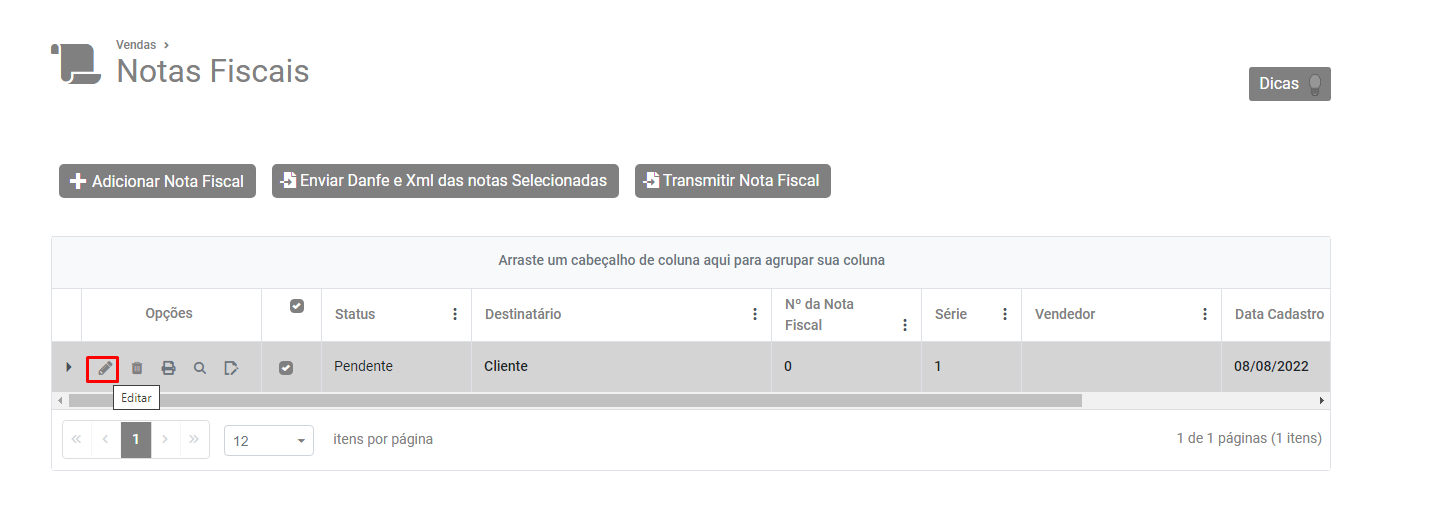The width and height of the screenshot is (1429, 511).
Task: Open the items per page dropdown
Action: (x=269, y=440)
